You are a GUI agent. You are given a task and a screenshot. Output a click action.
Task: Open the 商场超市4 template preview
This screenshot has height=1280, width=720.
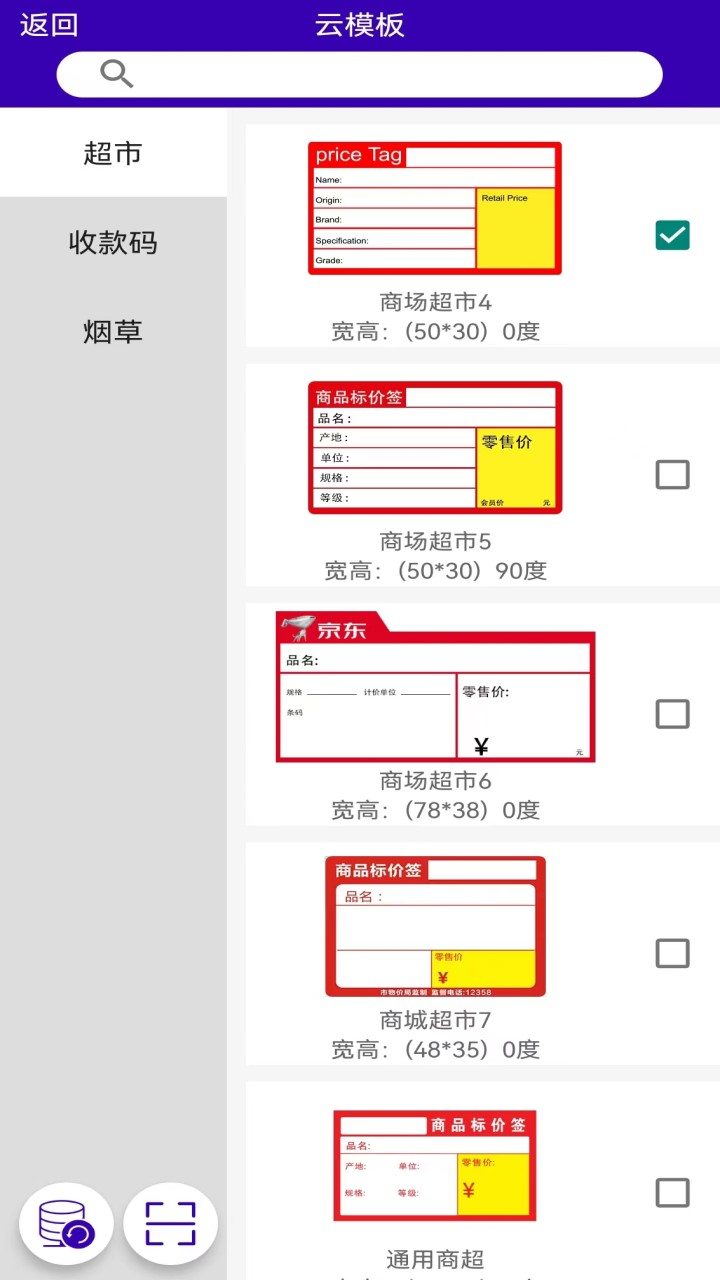click(434, 207)
